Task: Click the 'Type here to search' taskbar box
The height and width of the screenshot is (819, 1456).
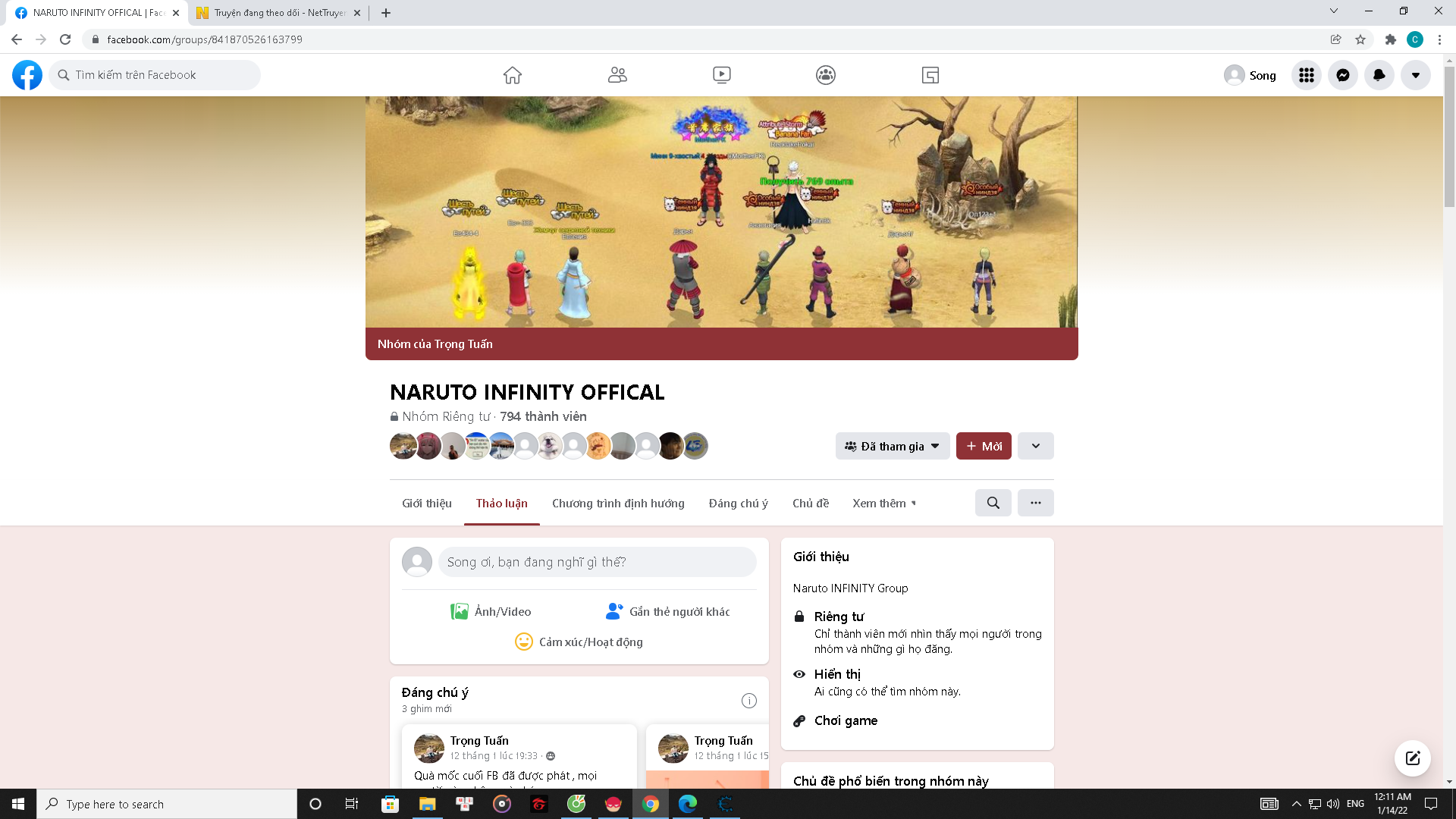Action: [x=167, y=804]
